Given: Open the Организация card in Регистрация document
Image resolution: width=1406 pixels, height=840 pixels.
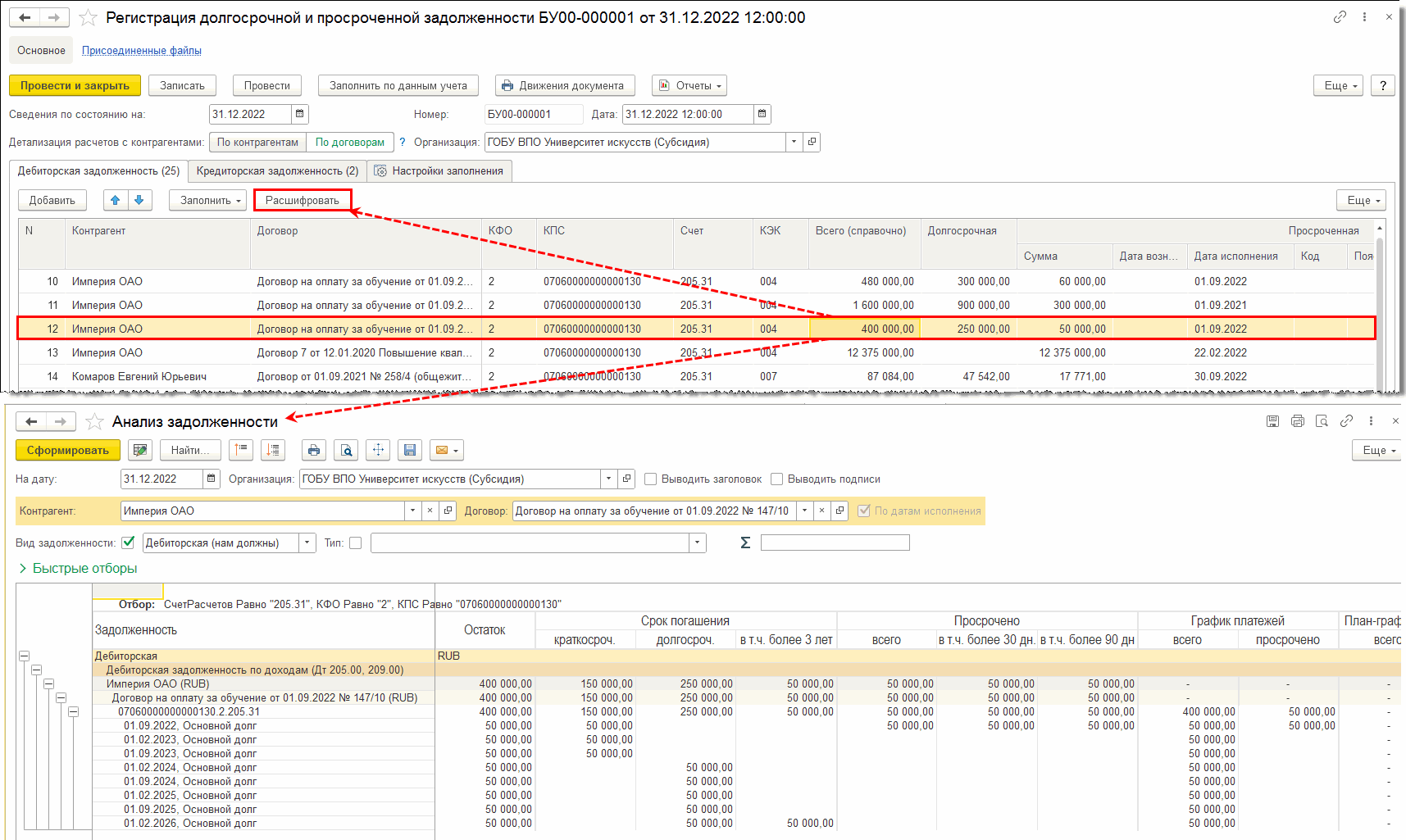Looking at the screenshot, I should (x=812, y=142).
